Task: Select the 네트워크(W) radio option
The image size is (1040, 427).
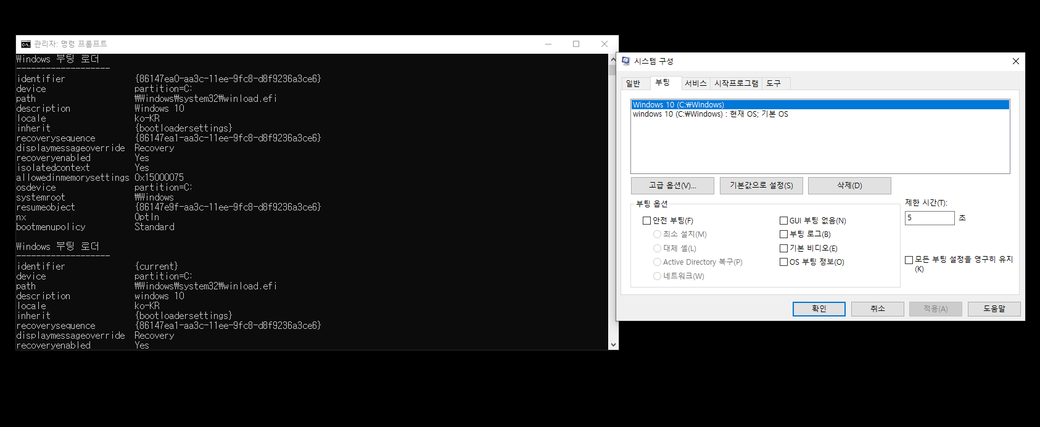Action: click(x=657, y=276)
